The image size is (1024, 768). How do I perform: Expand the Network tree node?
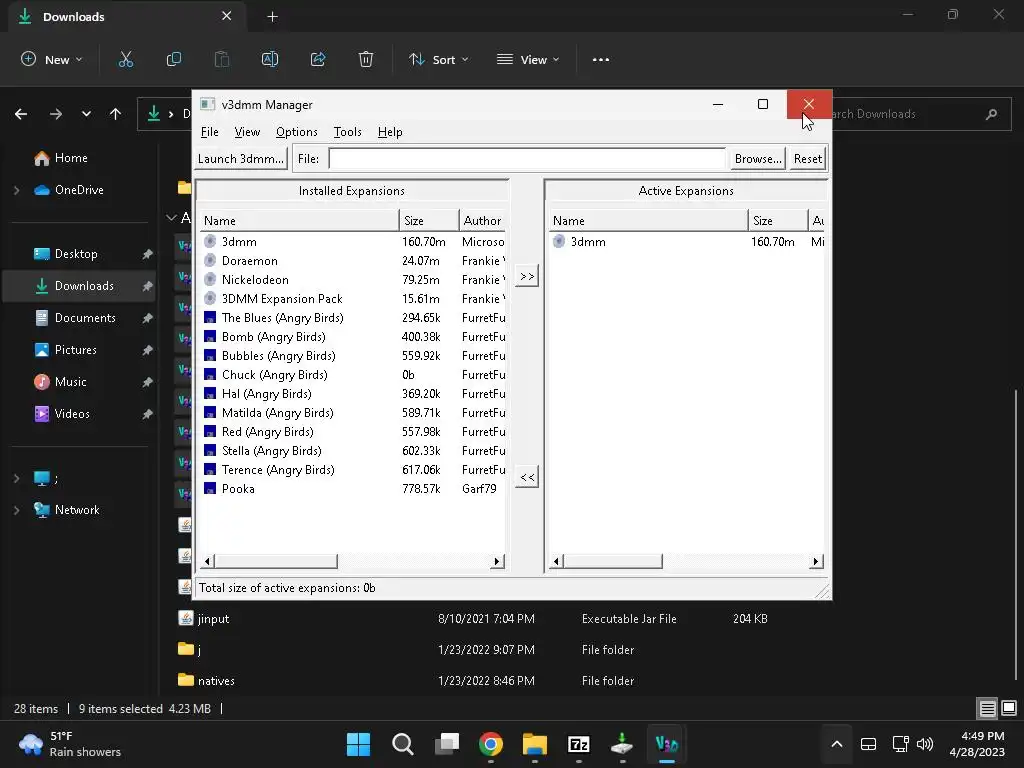pyautogui.click(x=16, y=510)
